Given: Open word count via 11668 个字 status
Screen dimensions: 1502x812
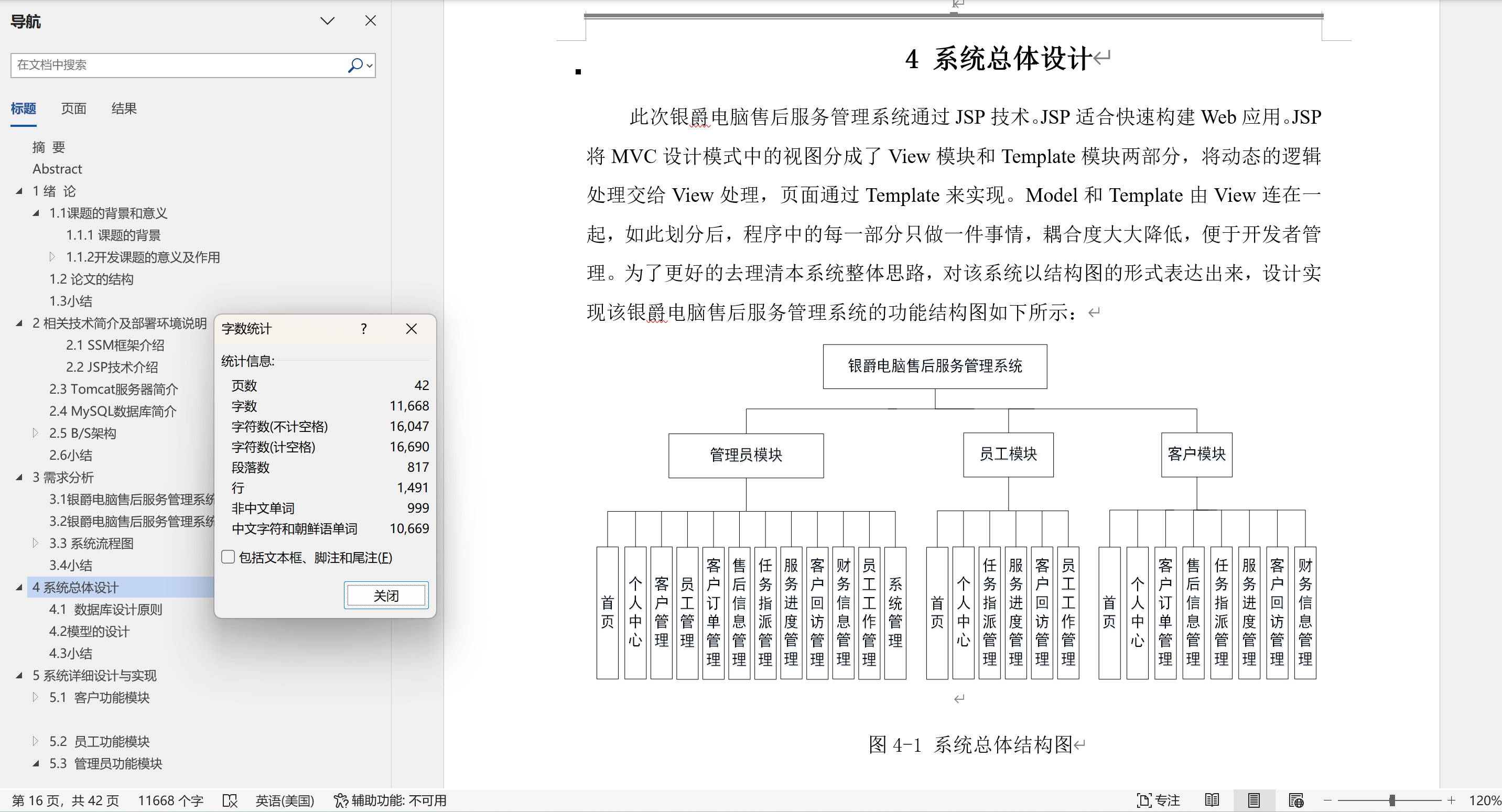Looking at the screenshot, I should coord(170,800).
